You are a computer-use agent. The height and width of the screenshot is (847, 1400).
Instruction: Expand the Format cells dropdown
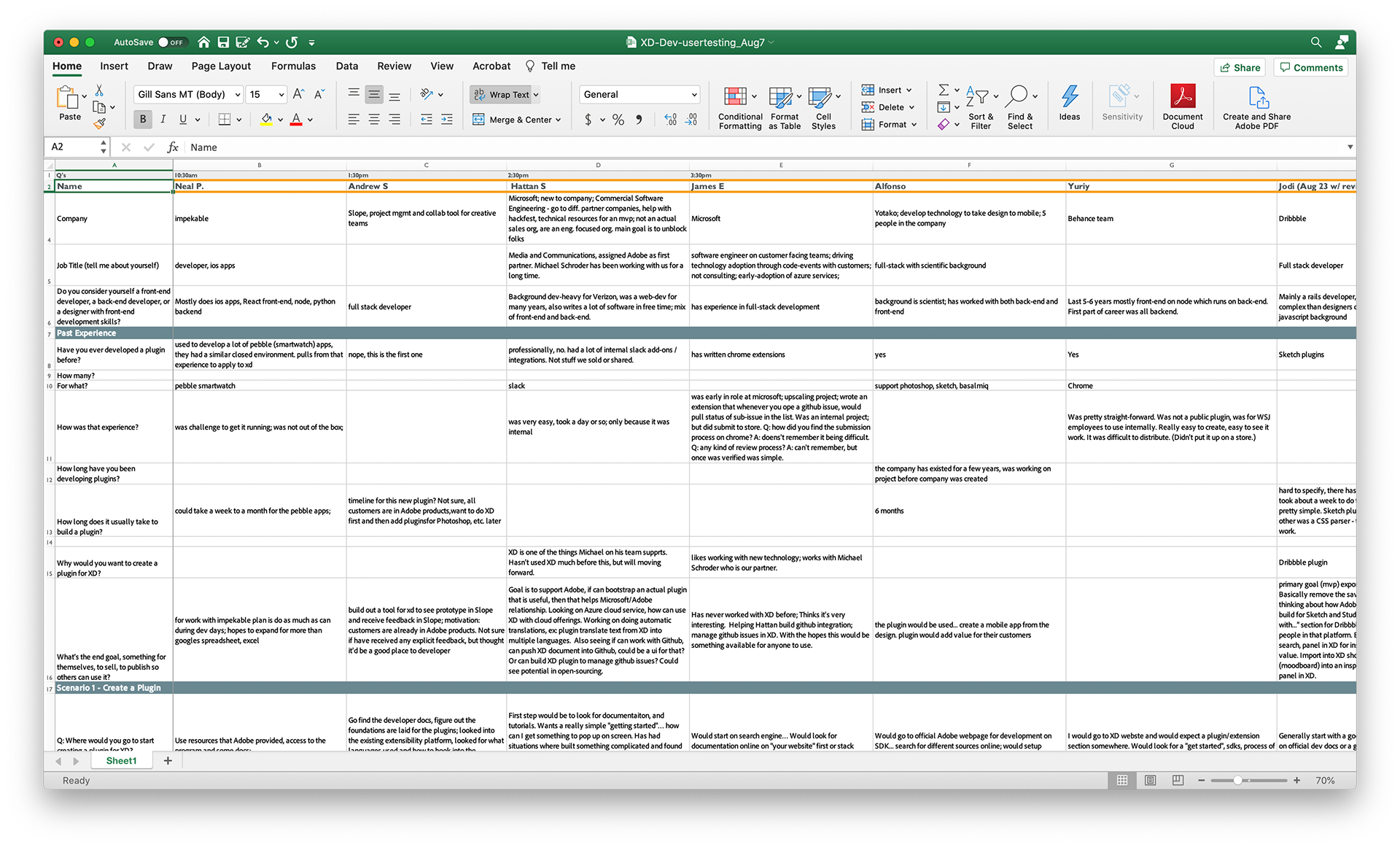point(914,125)
